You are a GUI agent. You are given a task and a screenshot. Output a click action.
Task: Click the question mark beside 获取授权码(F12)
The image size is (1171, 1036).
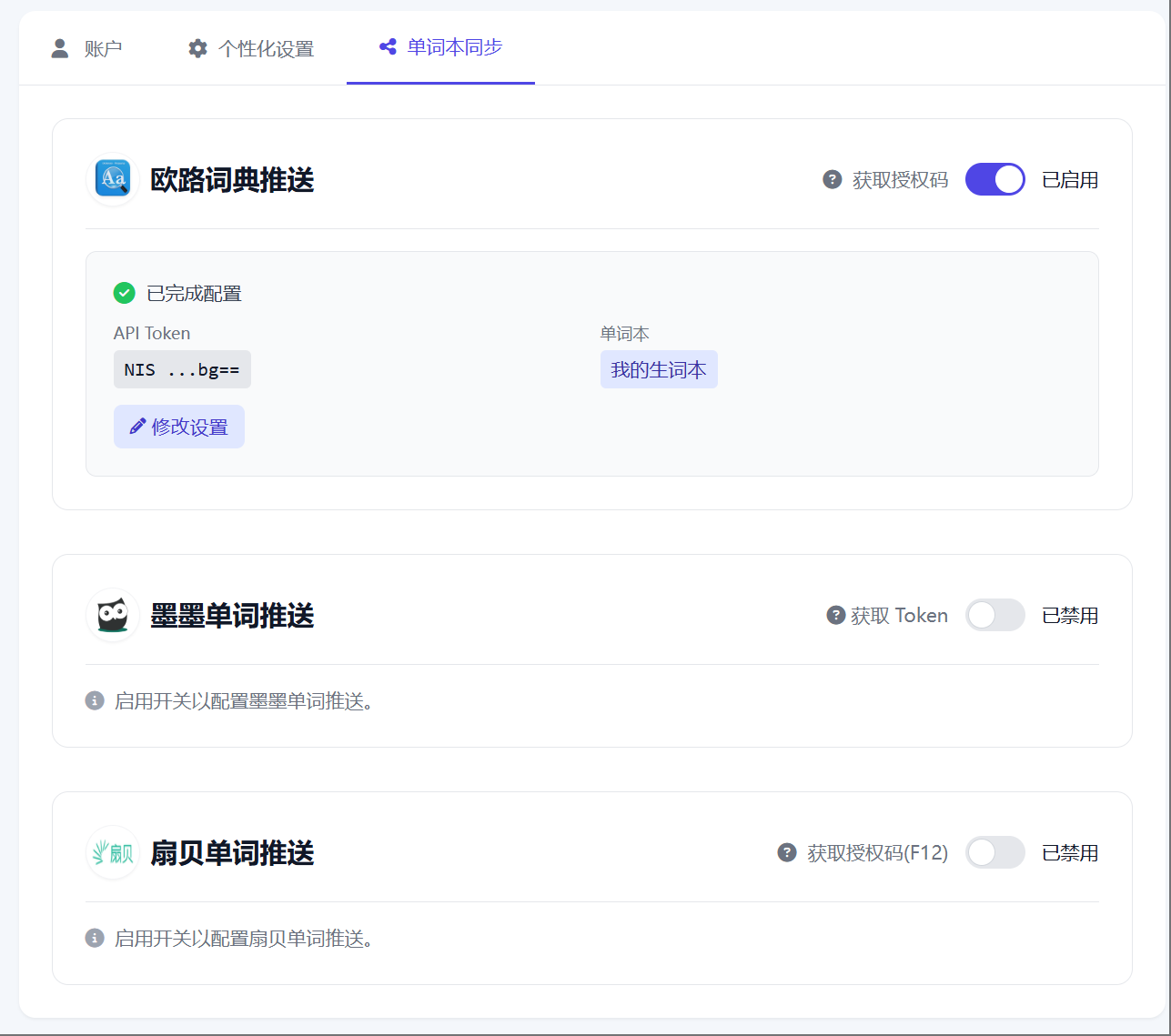pos(787,852)
